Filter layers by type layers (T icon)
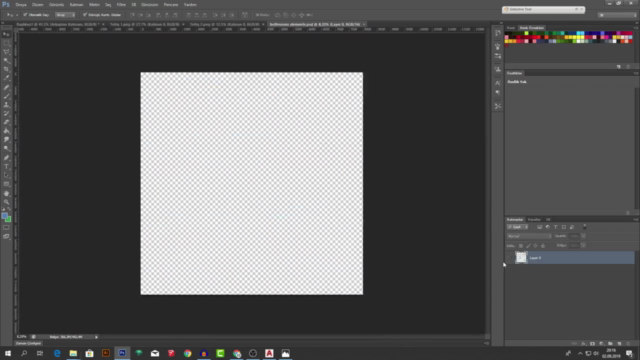The height and width of the screenshot is (360, 640). coord(556,227)
